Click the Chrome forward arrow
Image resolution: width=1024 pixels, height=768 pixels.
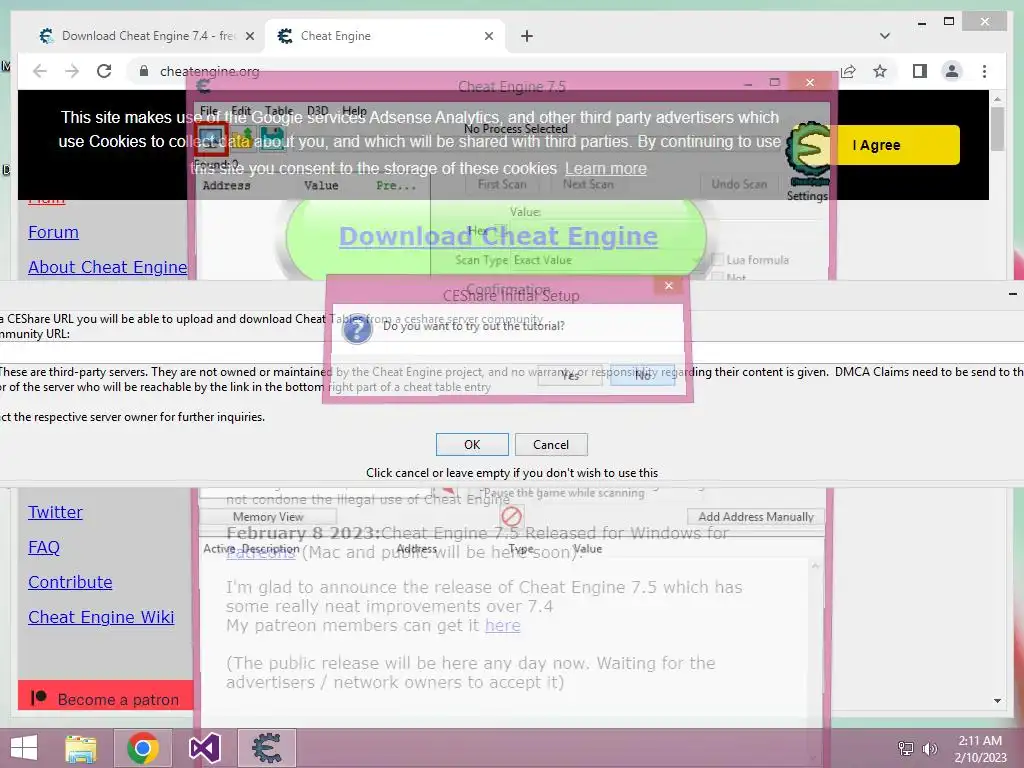tap(72, 71)
